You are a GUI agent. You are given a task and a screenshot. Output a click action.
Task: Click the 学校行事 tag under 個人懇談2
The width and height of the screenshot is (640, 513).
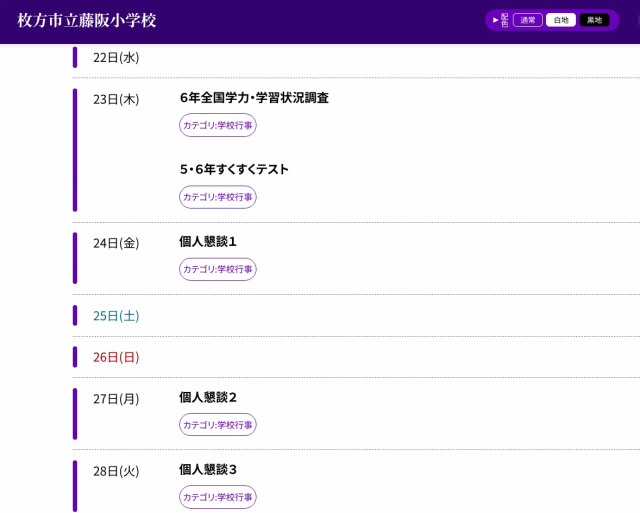coord(218,425)
